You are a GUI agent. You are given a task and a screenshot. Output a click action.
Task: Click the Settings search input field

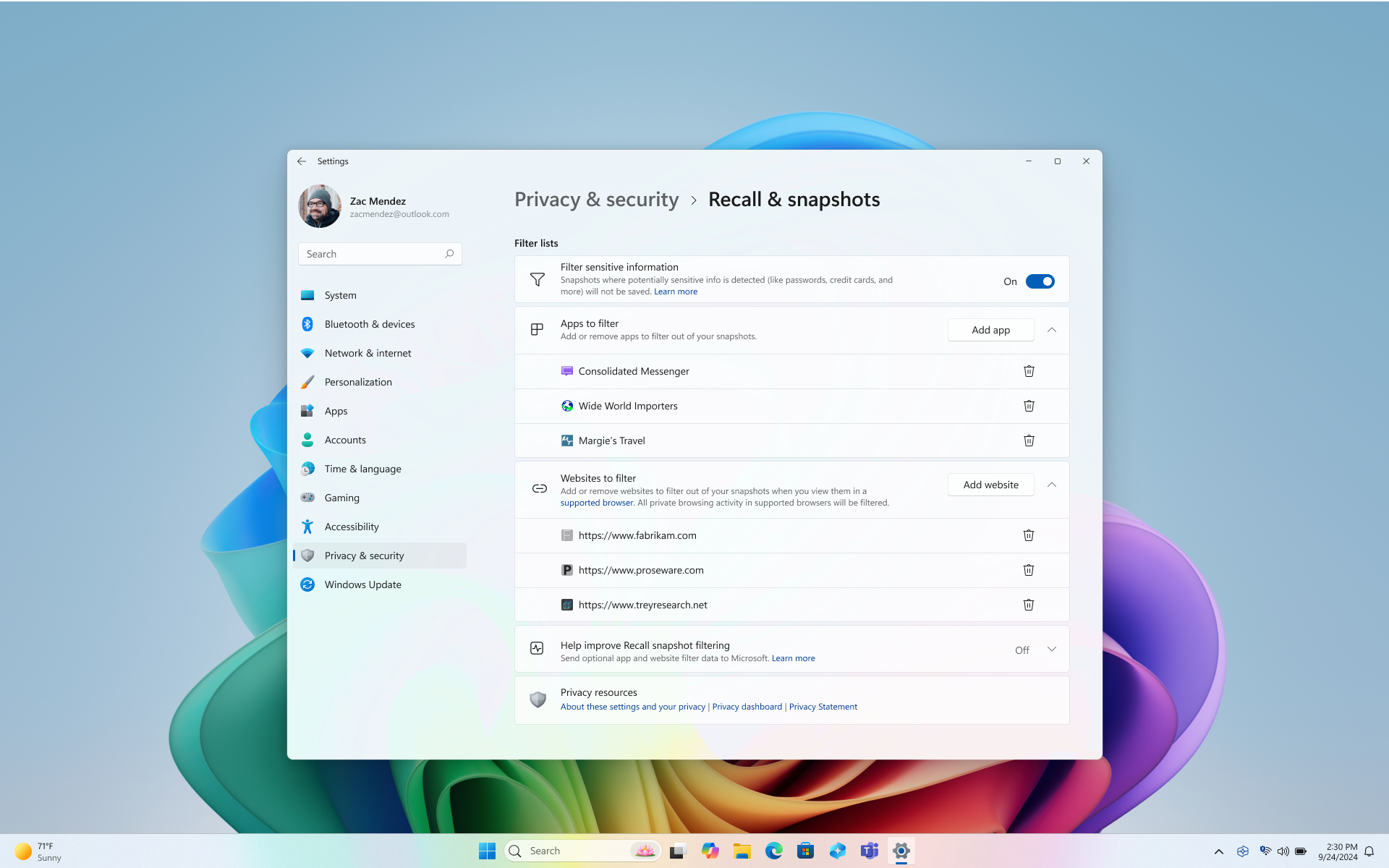click(x=379, y=253)
